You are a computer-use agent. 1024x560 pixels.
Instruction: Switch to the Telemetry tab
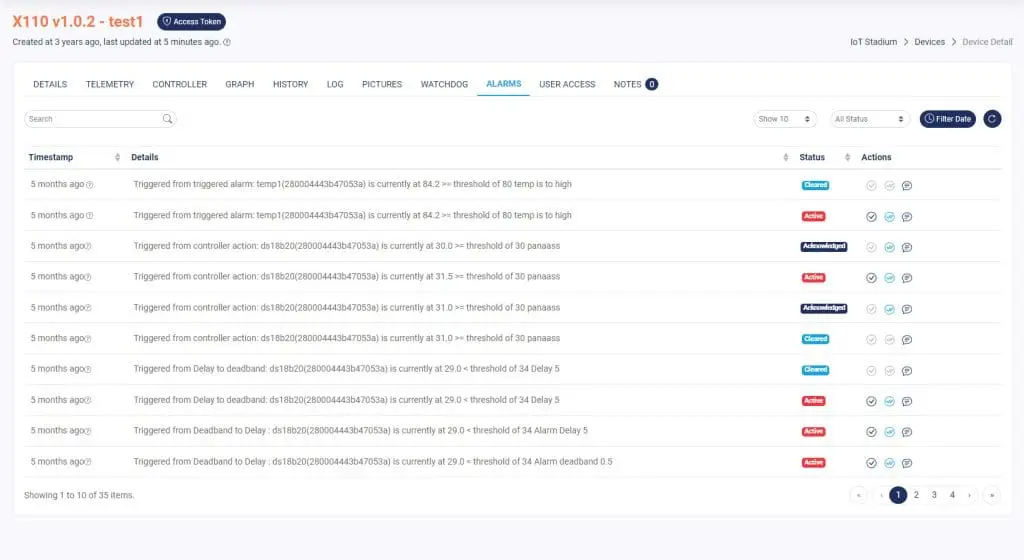click(x=109, y=84)
